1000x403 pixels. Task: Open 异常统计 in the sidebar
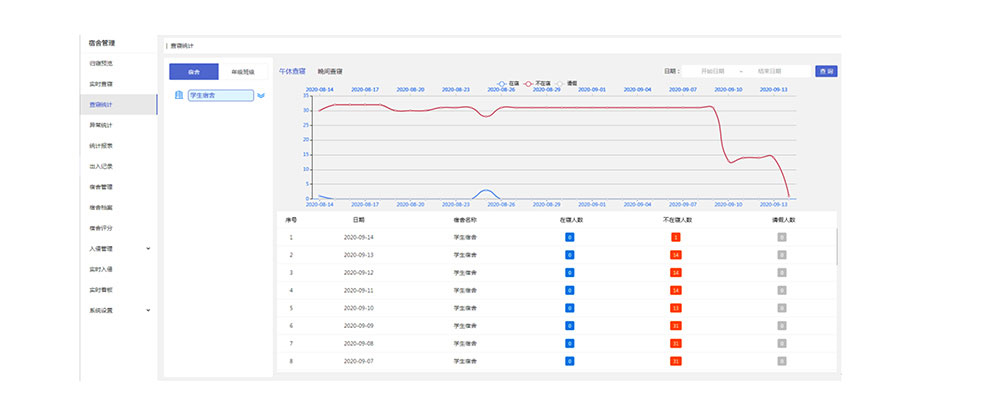pyautogui.click(x=101, y=125)
